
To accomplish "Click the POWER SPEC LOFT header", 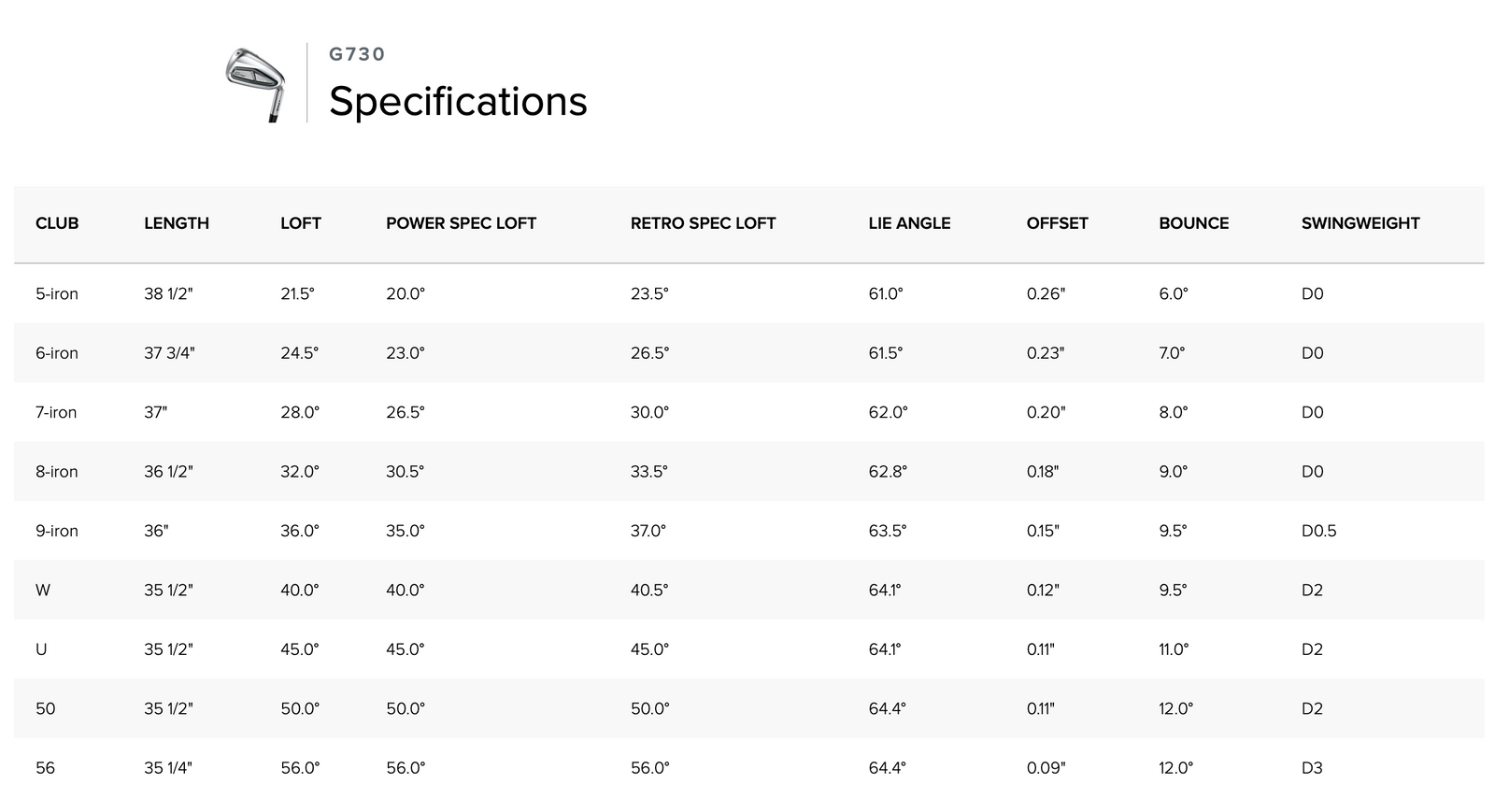I will pyautogui.click(x=461, y=223).
